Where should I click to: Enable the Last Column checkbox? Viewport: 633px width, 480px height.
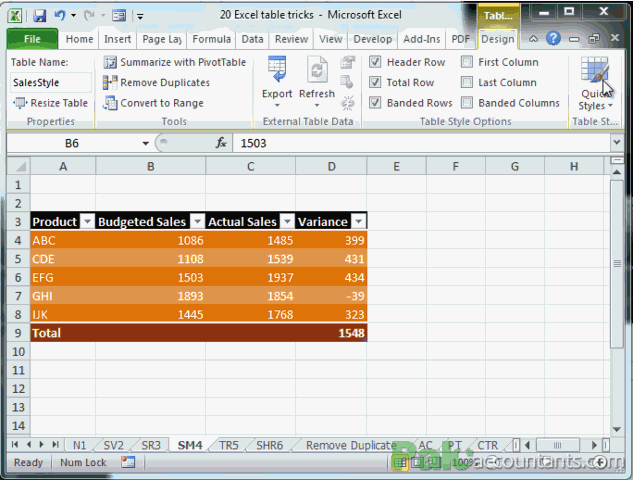[467, 82]
